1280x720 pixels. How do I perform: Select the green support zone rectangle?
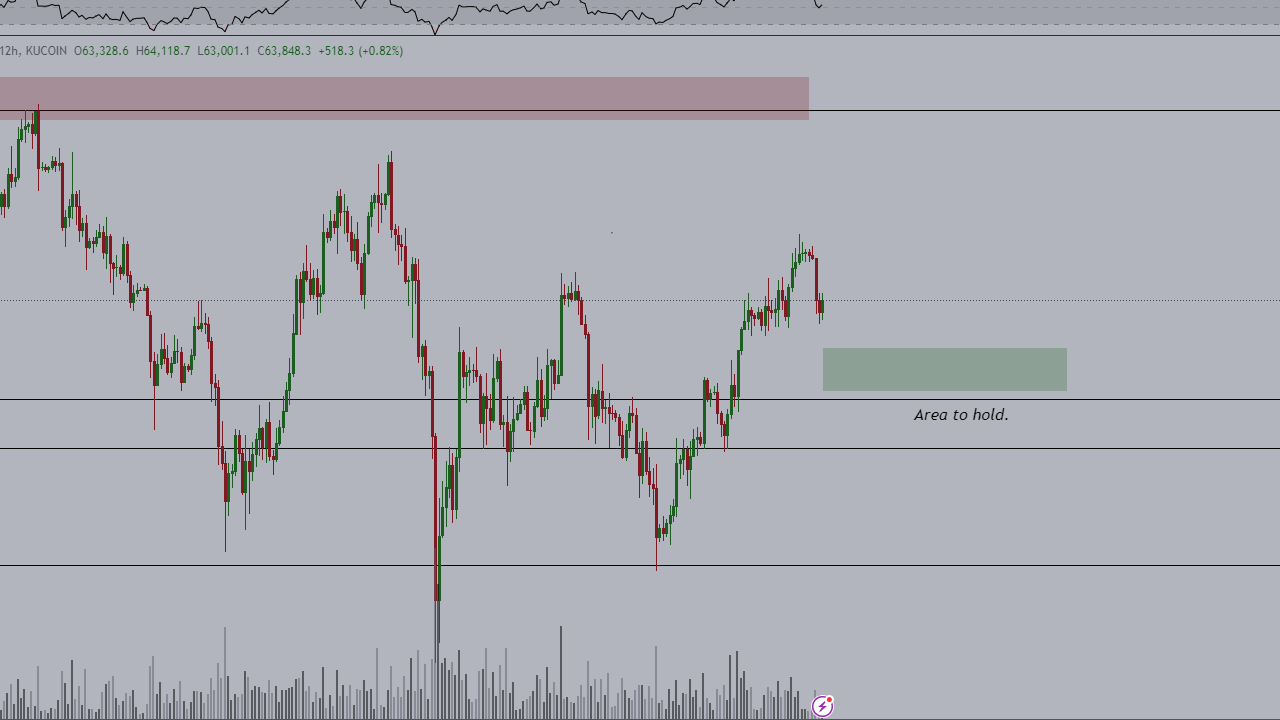[945, 369]
